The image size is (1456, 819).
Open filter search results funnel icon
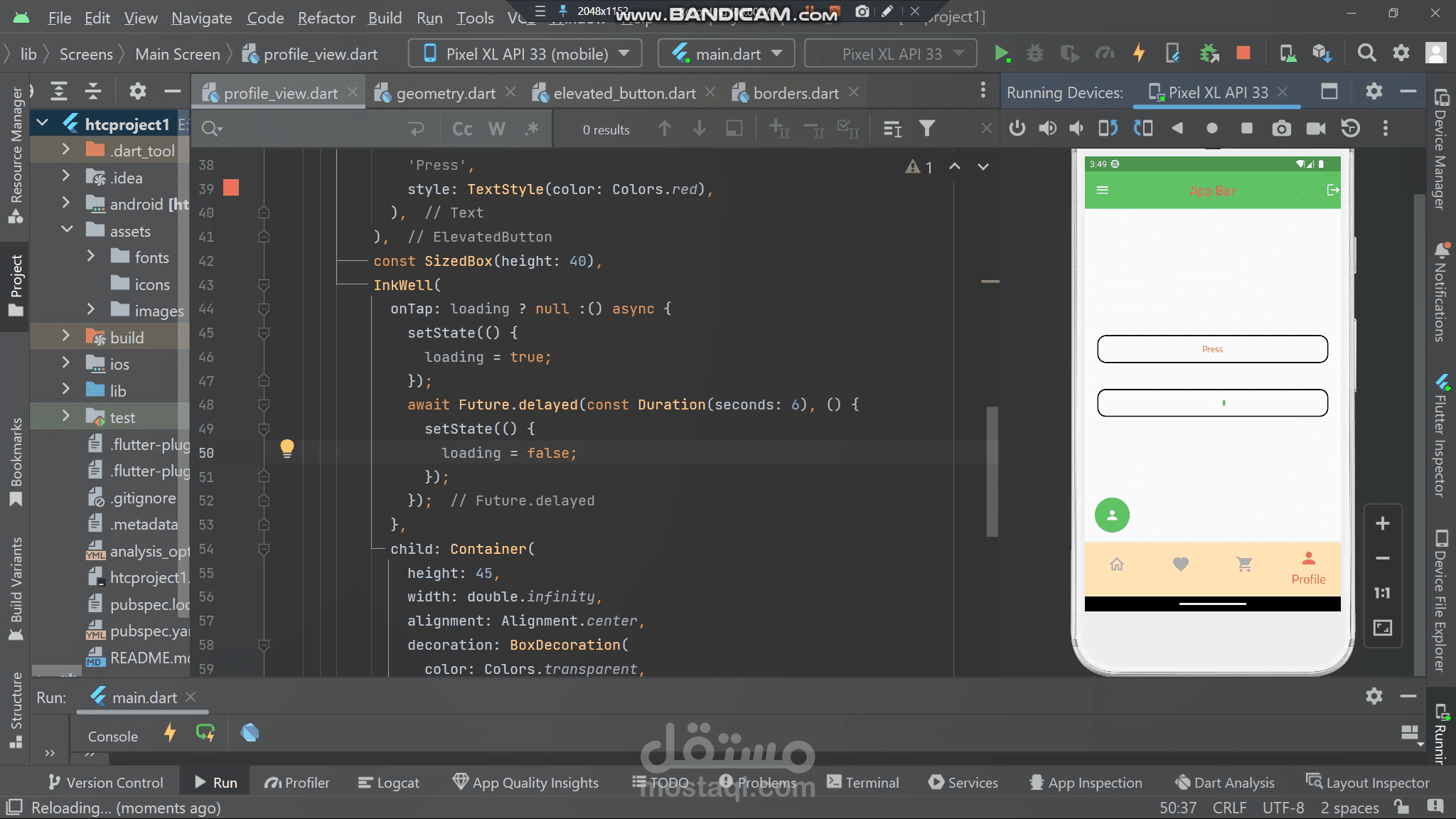pos(926,128)
